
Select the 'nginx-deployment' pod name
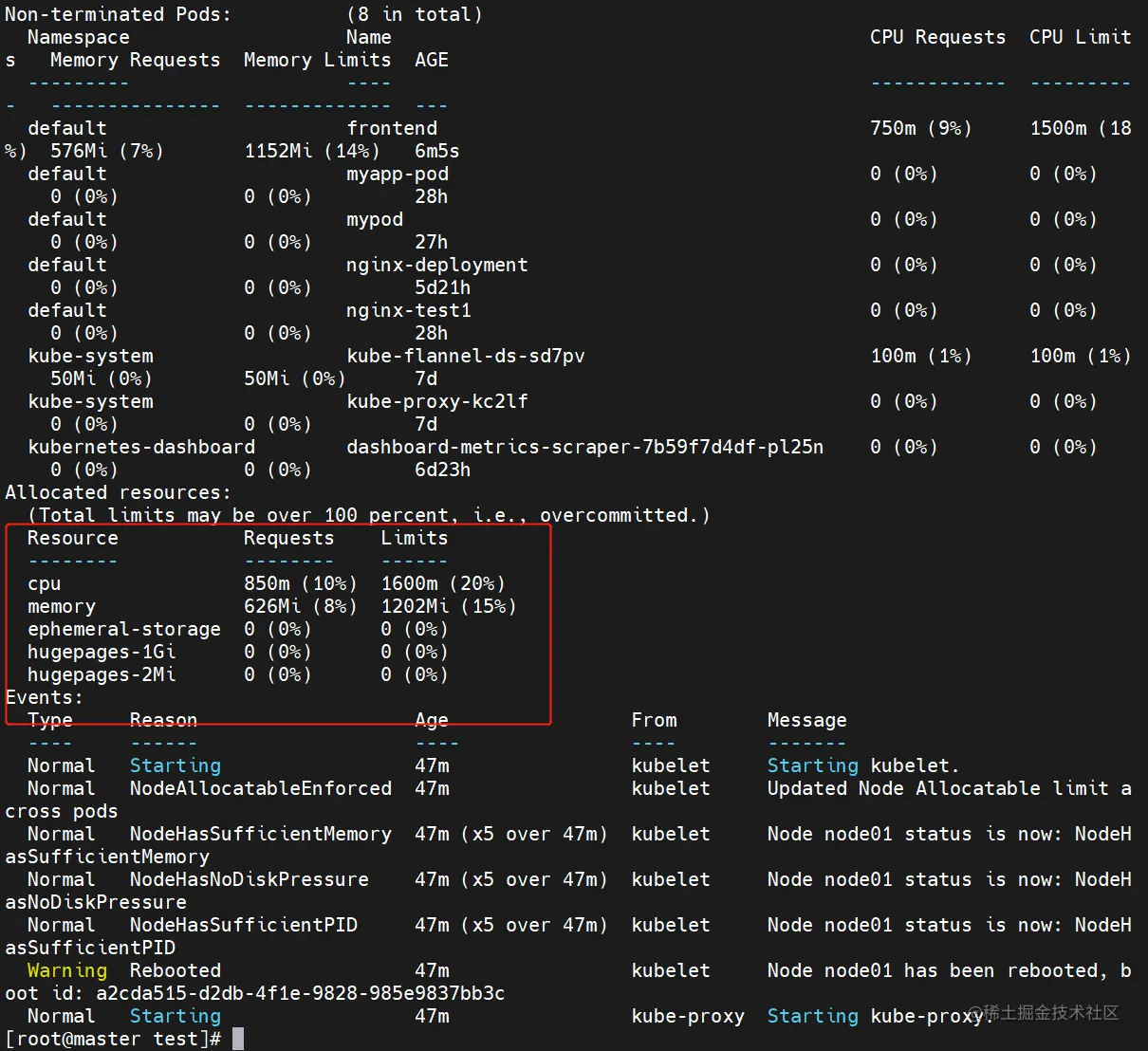[436, 266]
